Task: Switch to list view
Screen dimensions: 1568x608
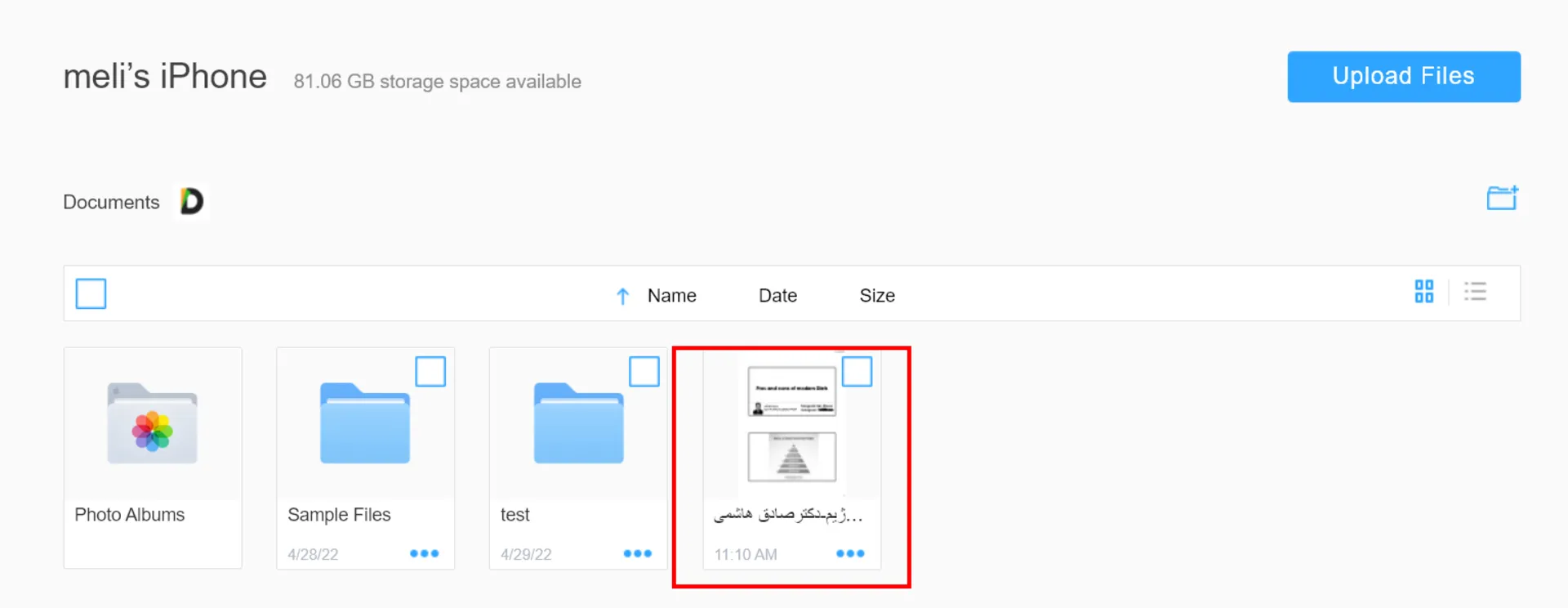Action: pos(1475,292)
